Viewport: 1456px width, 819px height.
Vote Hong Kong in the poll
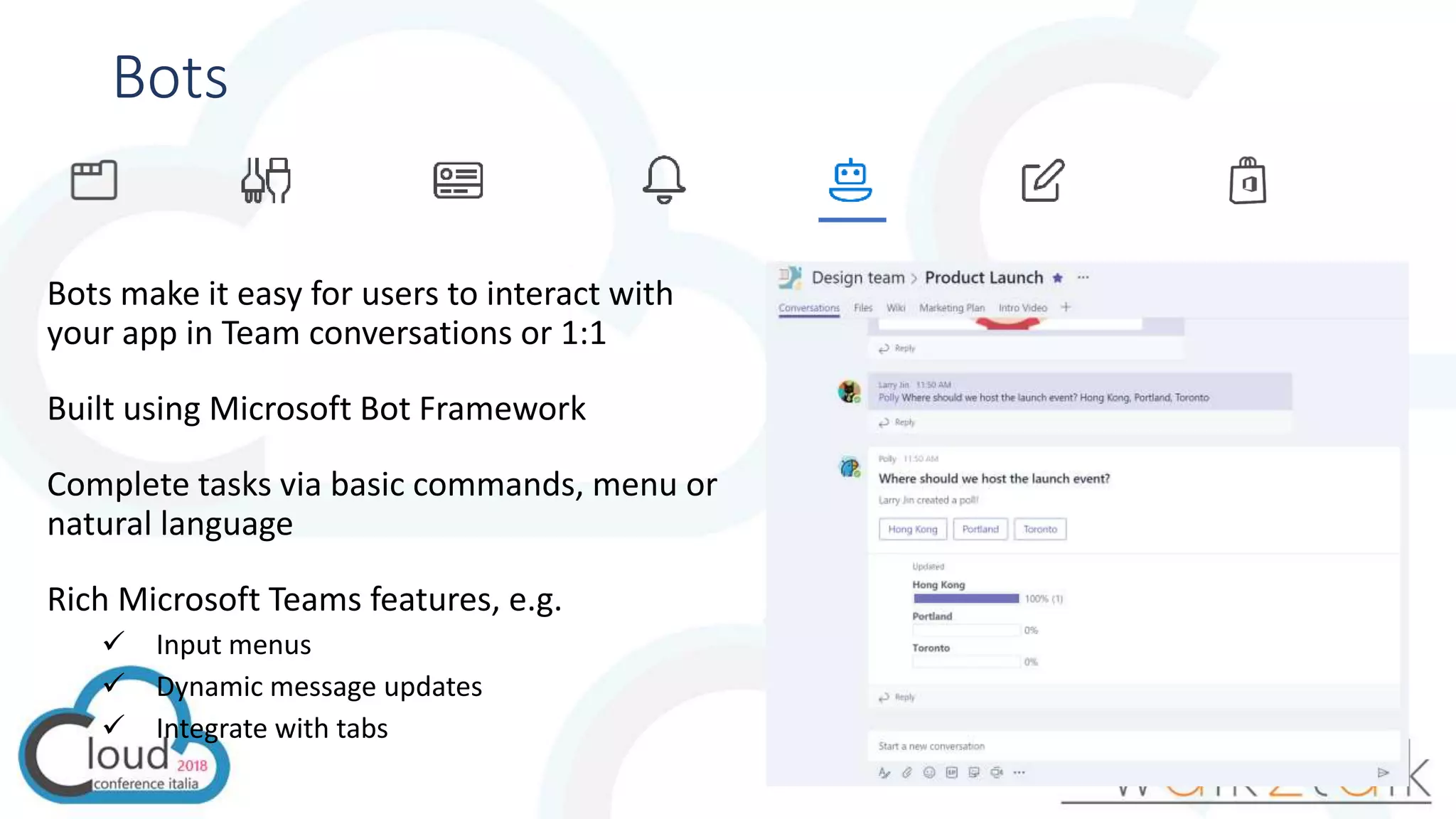point(913,529)
